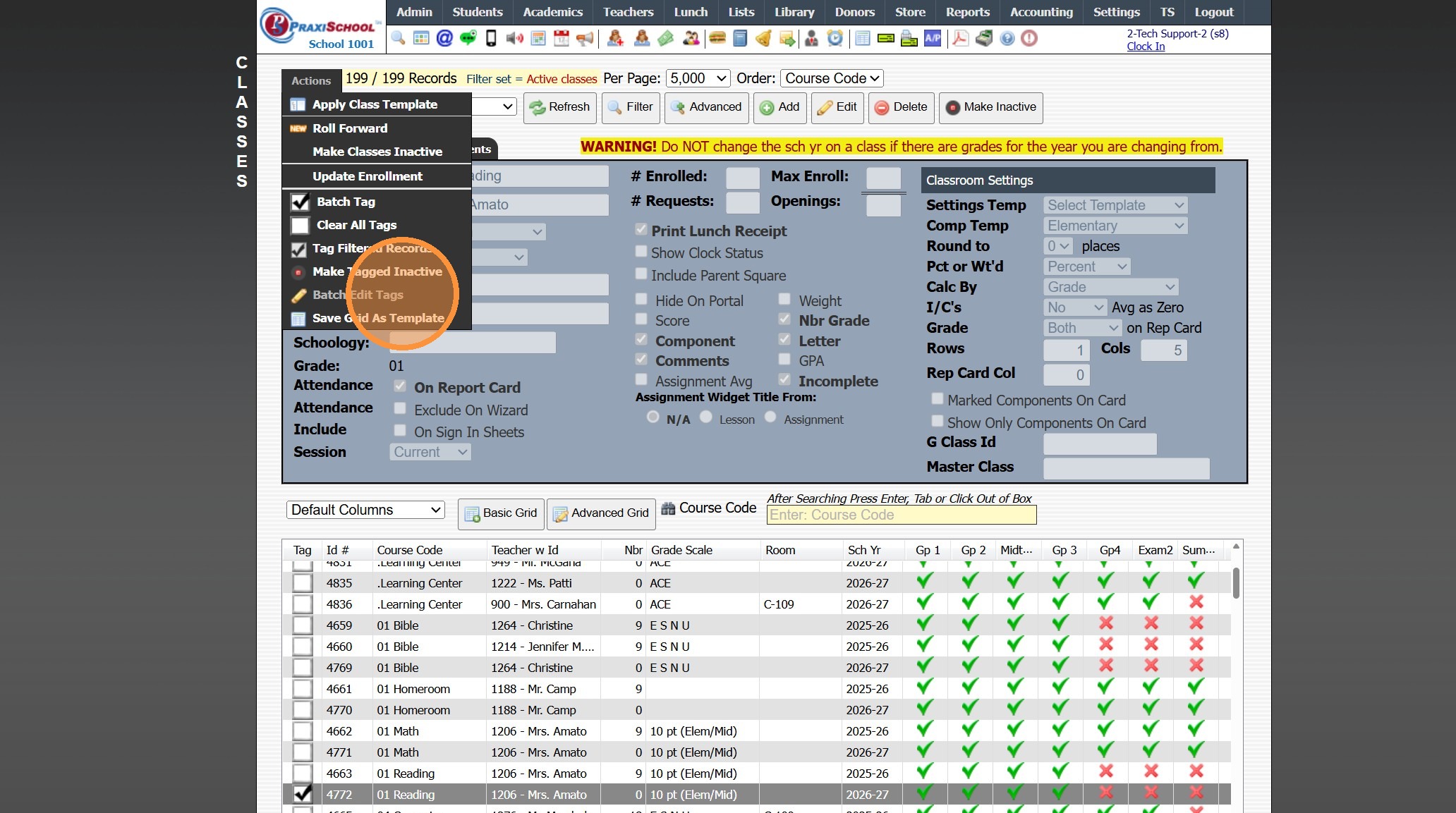Expand the Order Course Code dropdown
The width and height of the screenshot is (1456, 813).
pos(832,78)
